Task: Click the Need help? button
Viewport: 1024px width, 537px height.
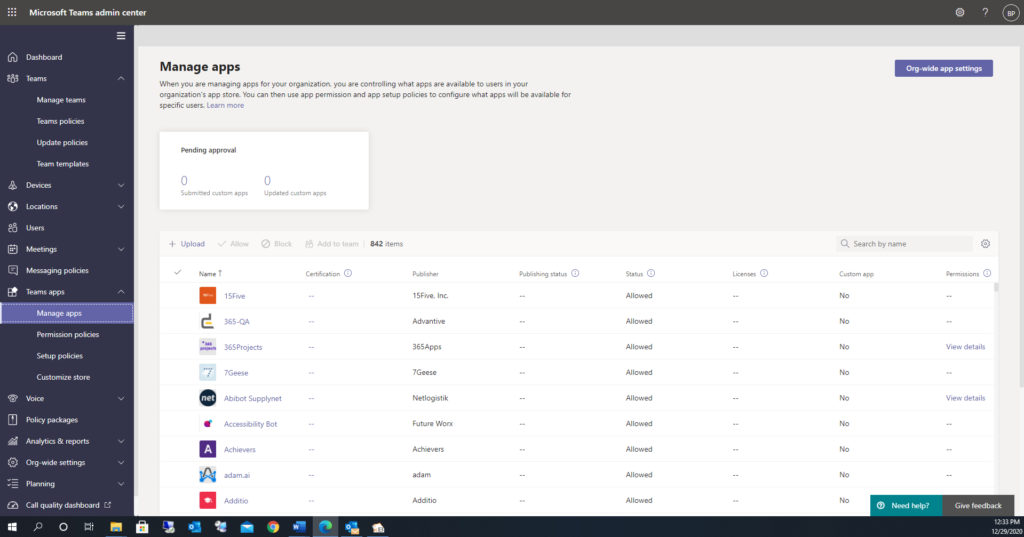Action: coord(906,506)
